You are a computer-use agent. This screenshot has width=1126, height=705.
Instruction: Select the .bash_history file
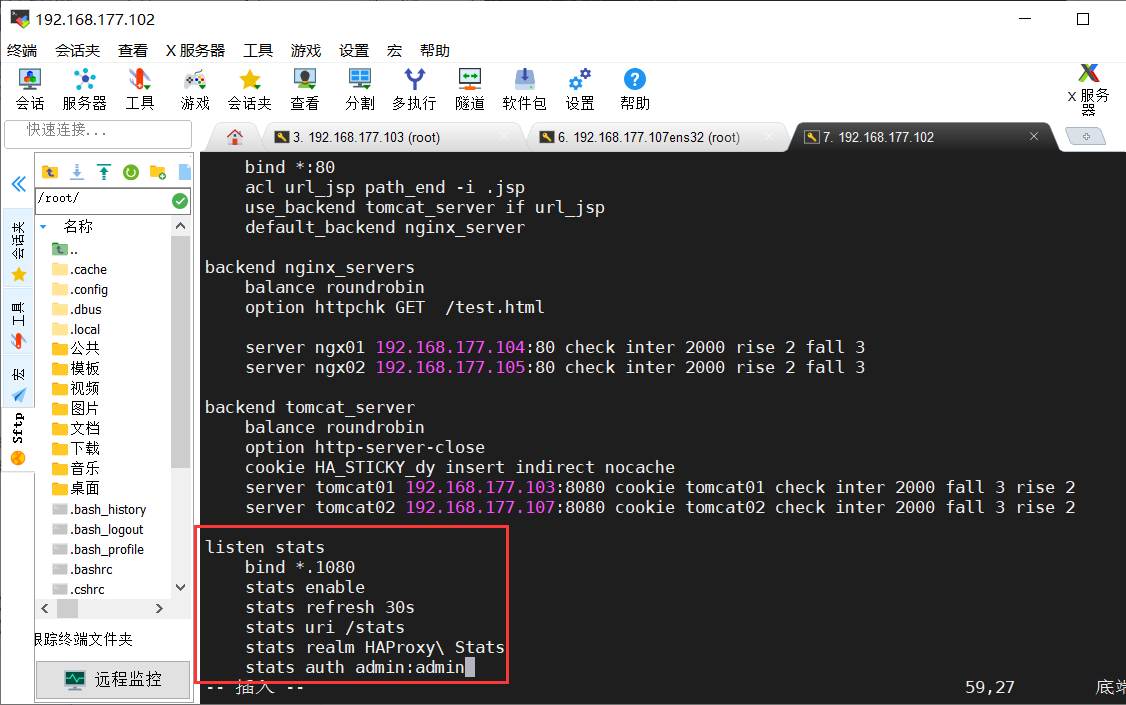pyautogui.click(x=99, y=510)
